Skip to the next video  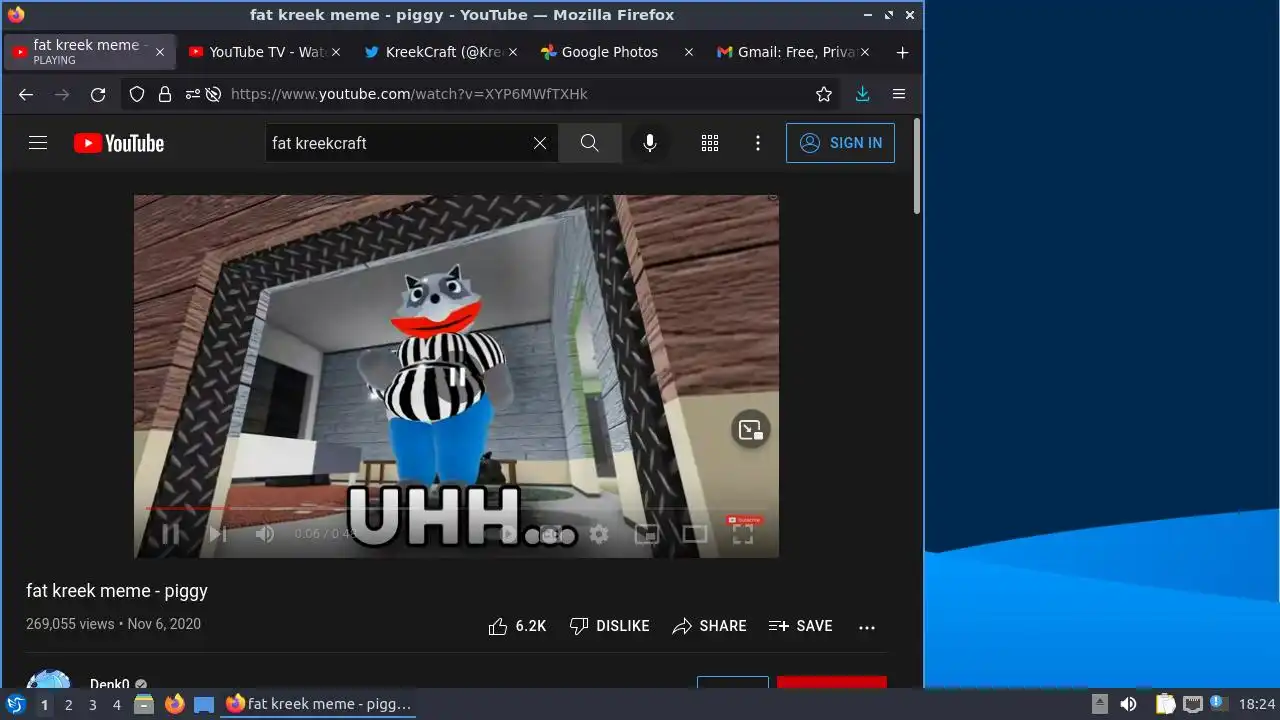click(218, 534)
